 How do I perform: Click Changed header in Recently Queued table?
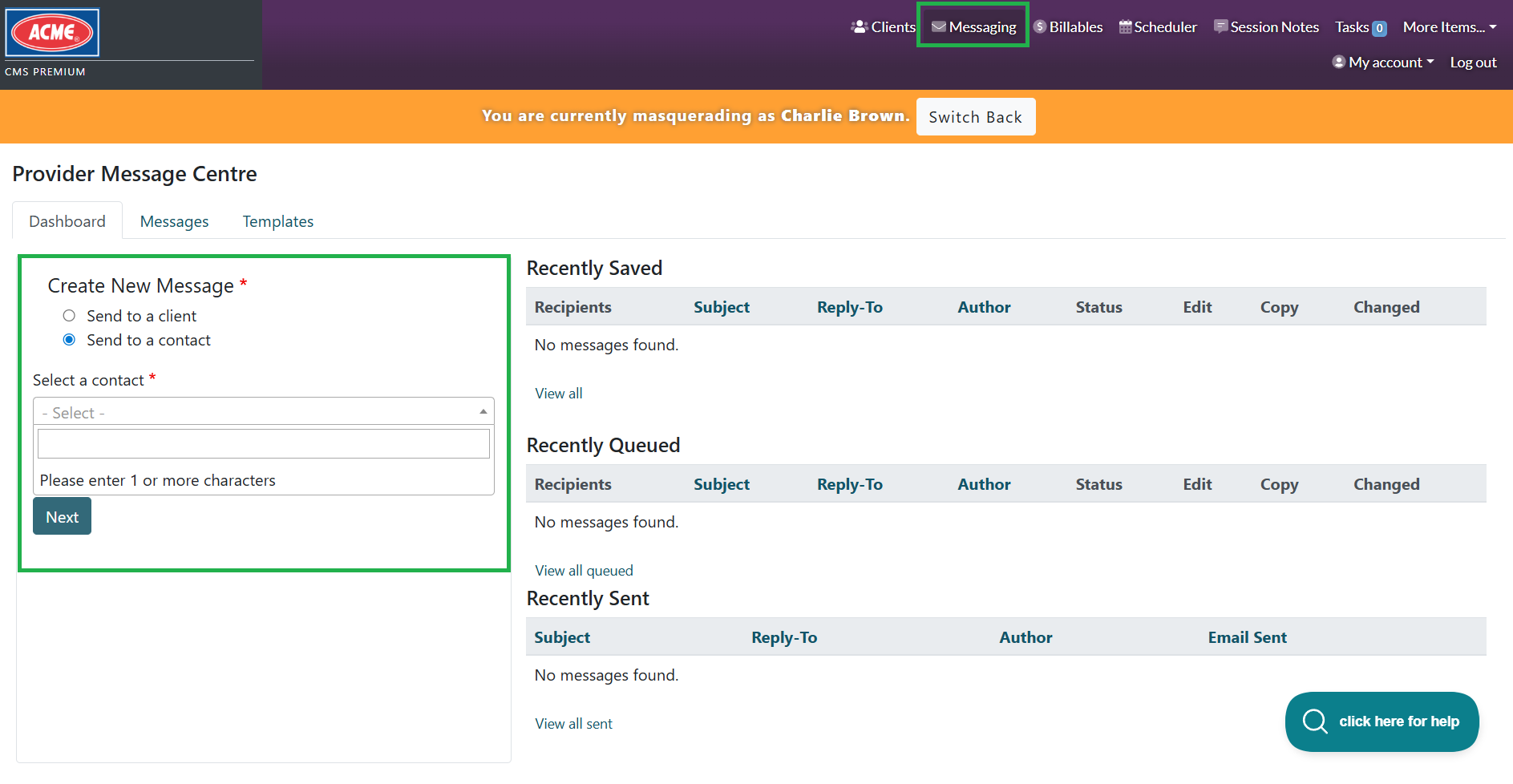point(1387,484)
